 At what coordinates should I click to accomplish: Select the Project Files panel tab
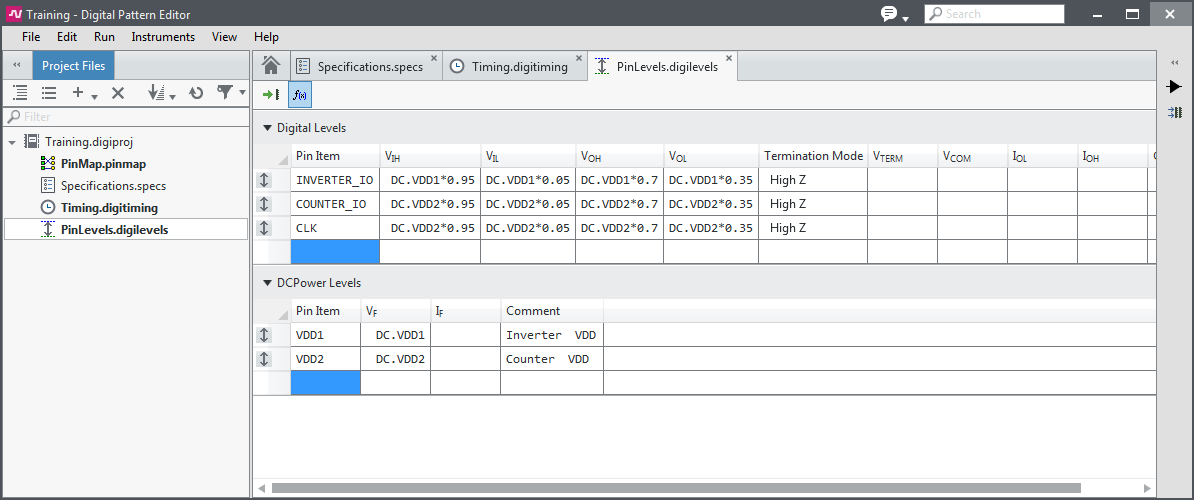pyautogui.click(x=73, y=65)
